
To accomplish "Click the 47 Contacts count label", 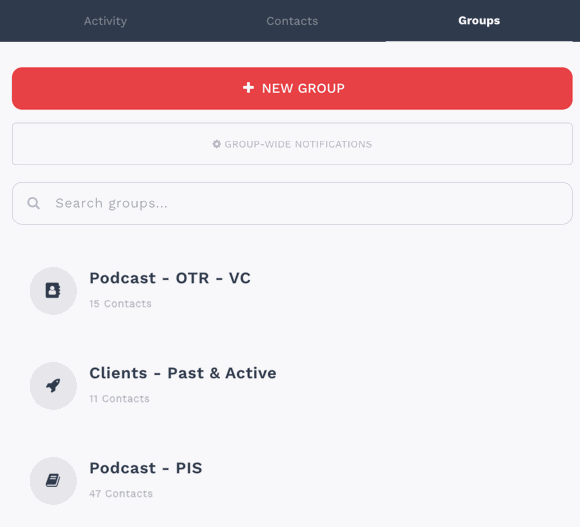I will 121,494.
